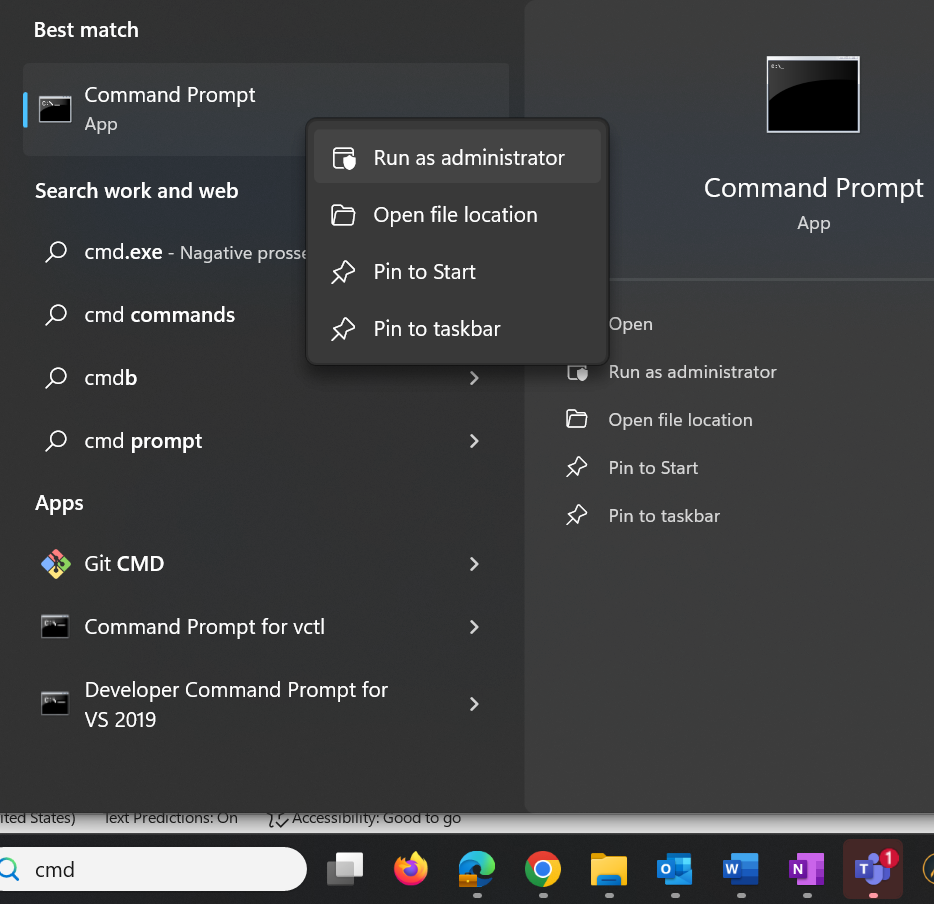The image size is (934, 904).
Task: Open Microsoft Teams taskbar icon
Action: [x=873, y=869]
